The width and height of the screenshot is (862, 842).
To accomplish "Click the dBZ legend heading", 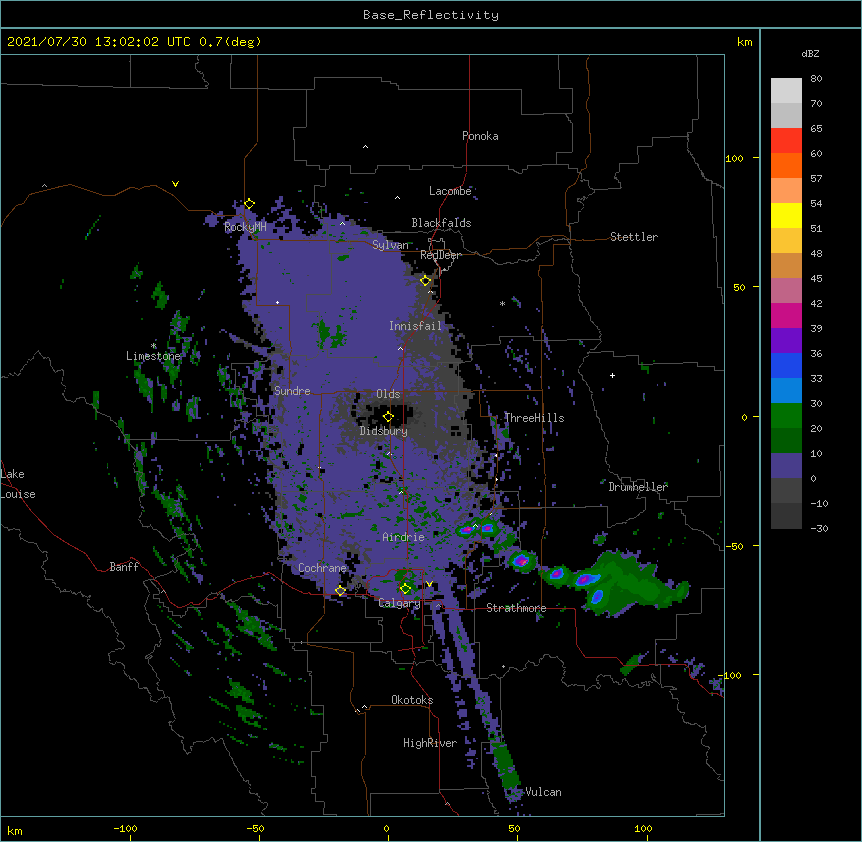I will tap(810, 54).
